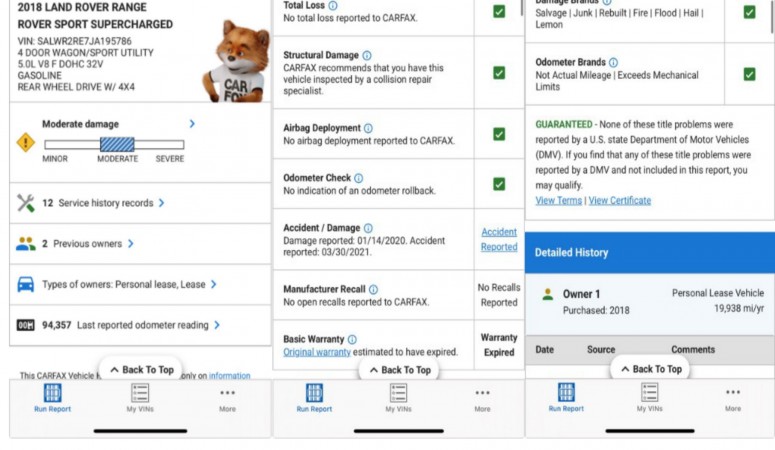The width and height of the screenshot is (775, 450).
Task: Follow the information link in left panel
Action: [230, 375]
